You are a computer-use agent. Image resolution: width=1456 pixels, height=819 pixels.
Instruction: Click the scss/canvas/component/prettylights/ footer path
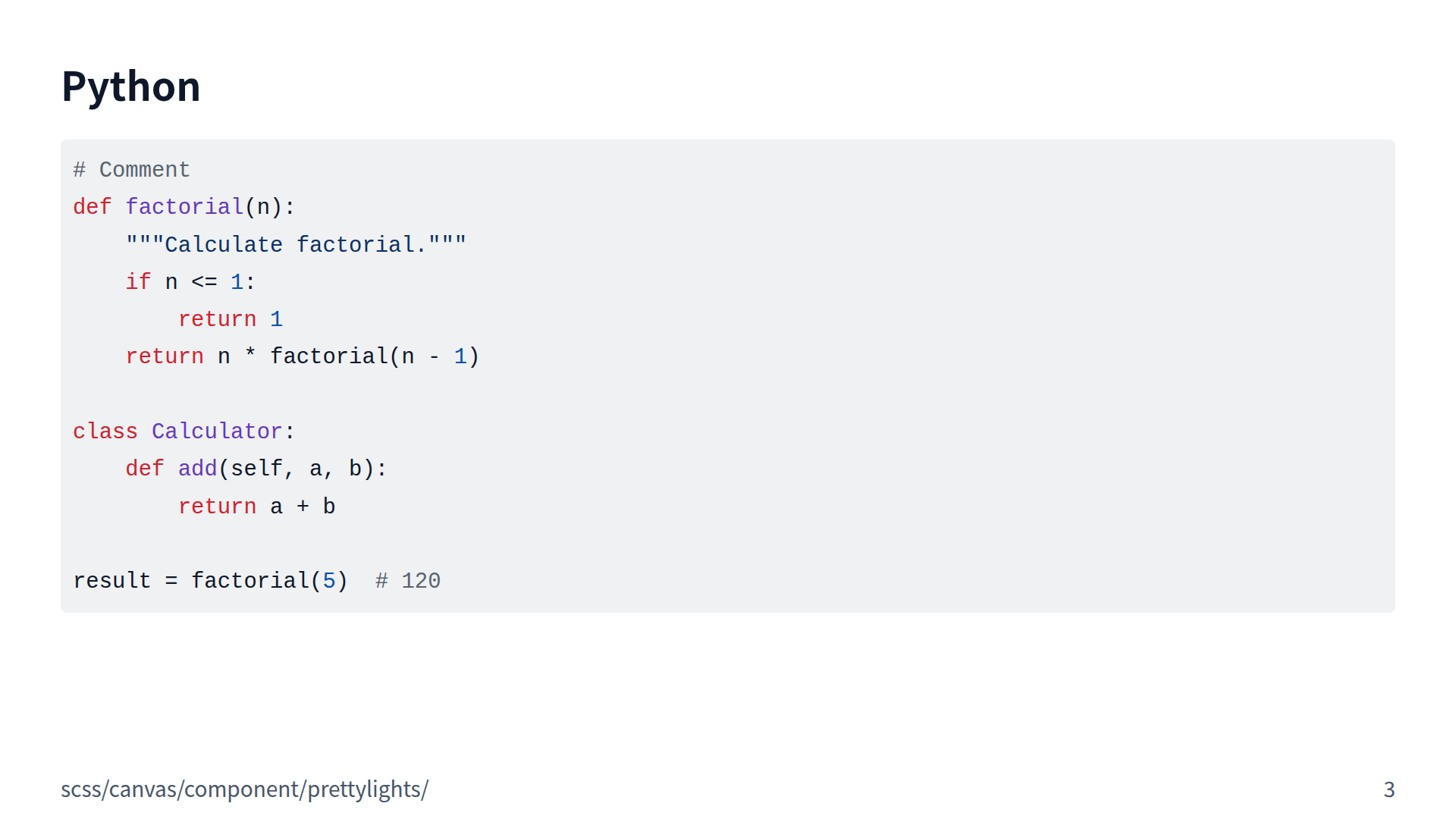[244, 789]
